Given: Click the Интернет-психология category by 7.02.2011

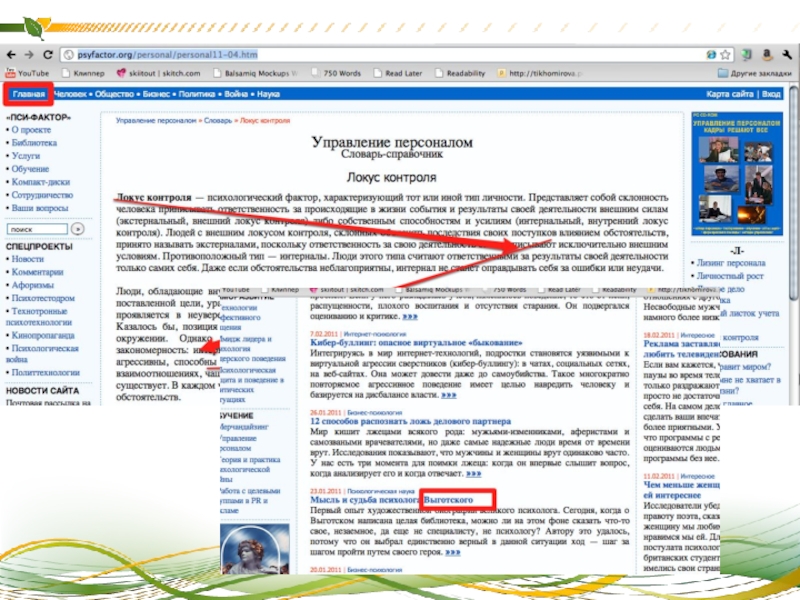Looking at the screenshot, I should pyautogui.click(x=374, y=334).
